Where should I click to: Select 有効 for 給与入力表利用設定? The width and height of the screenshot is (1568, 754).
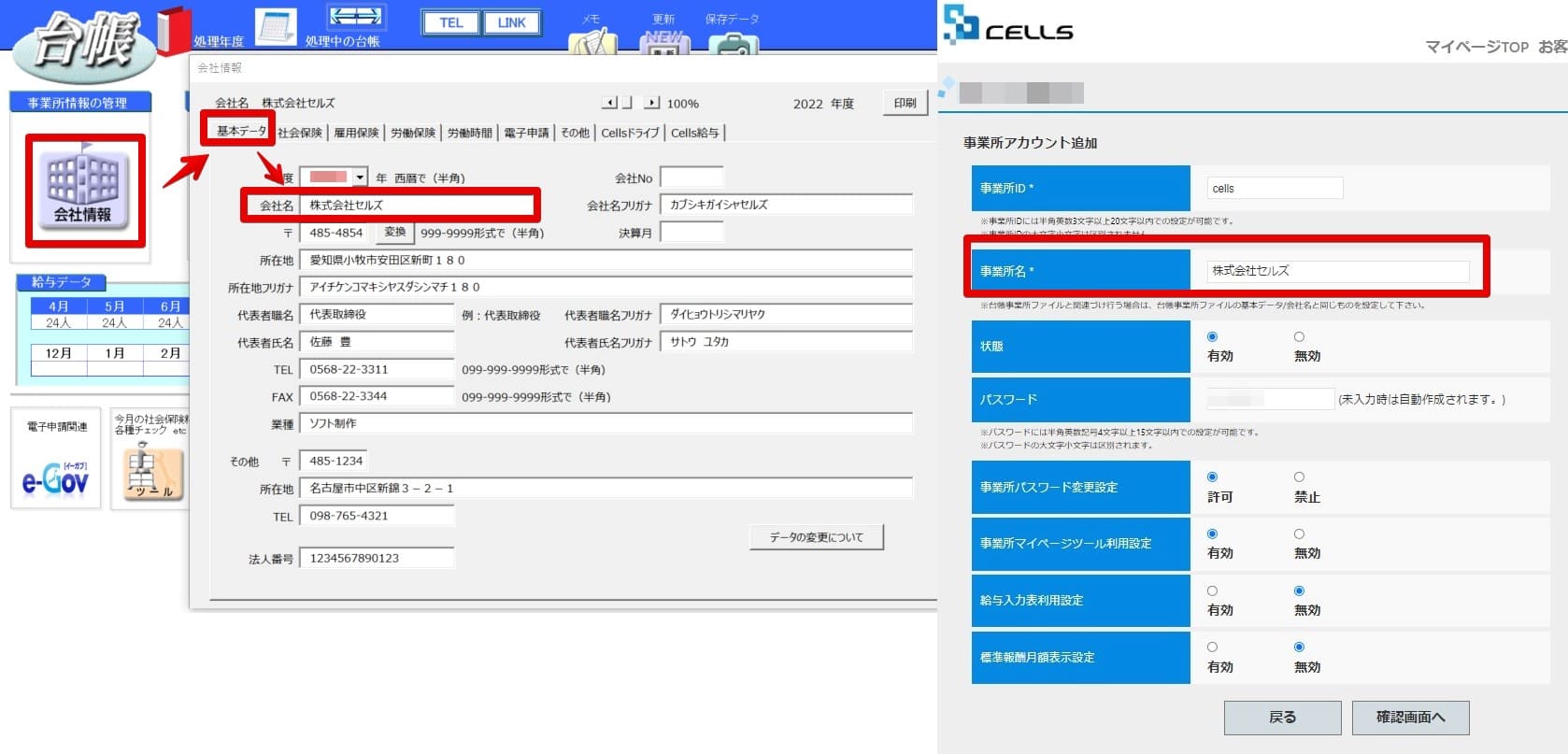coord(1212,590)
